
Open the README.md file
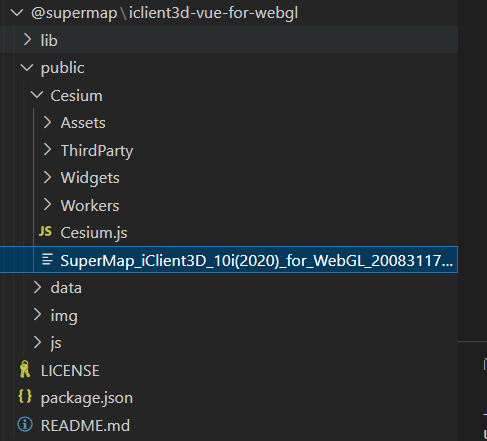coord(85,425)
